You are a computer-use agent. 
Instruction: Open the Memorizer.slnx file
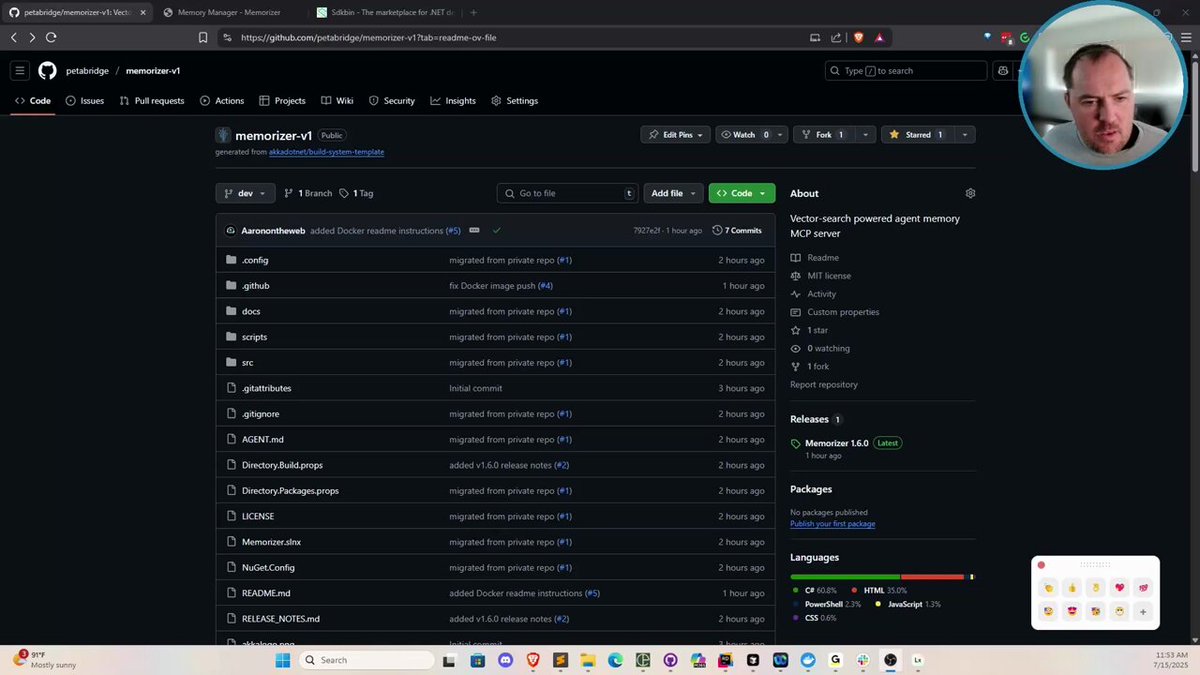[271, 542]
